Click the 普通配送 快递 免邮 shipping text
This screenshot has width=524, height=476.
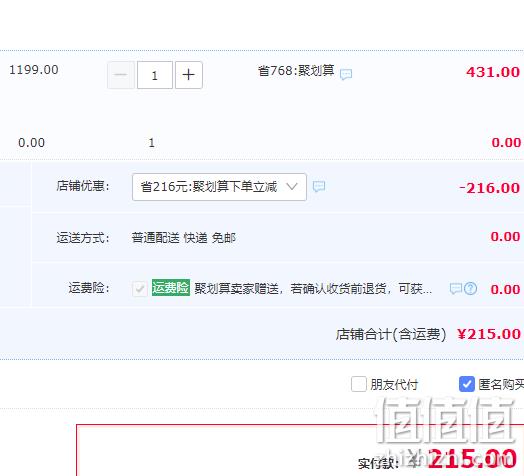[183, 238]
